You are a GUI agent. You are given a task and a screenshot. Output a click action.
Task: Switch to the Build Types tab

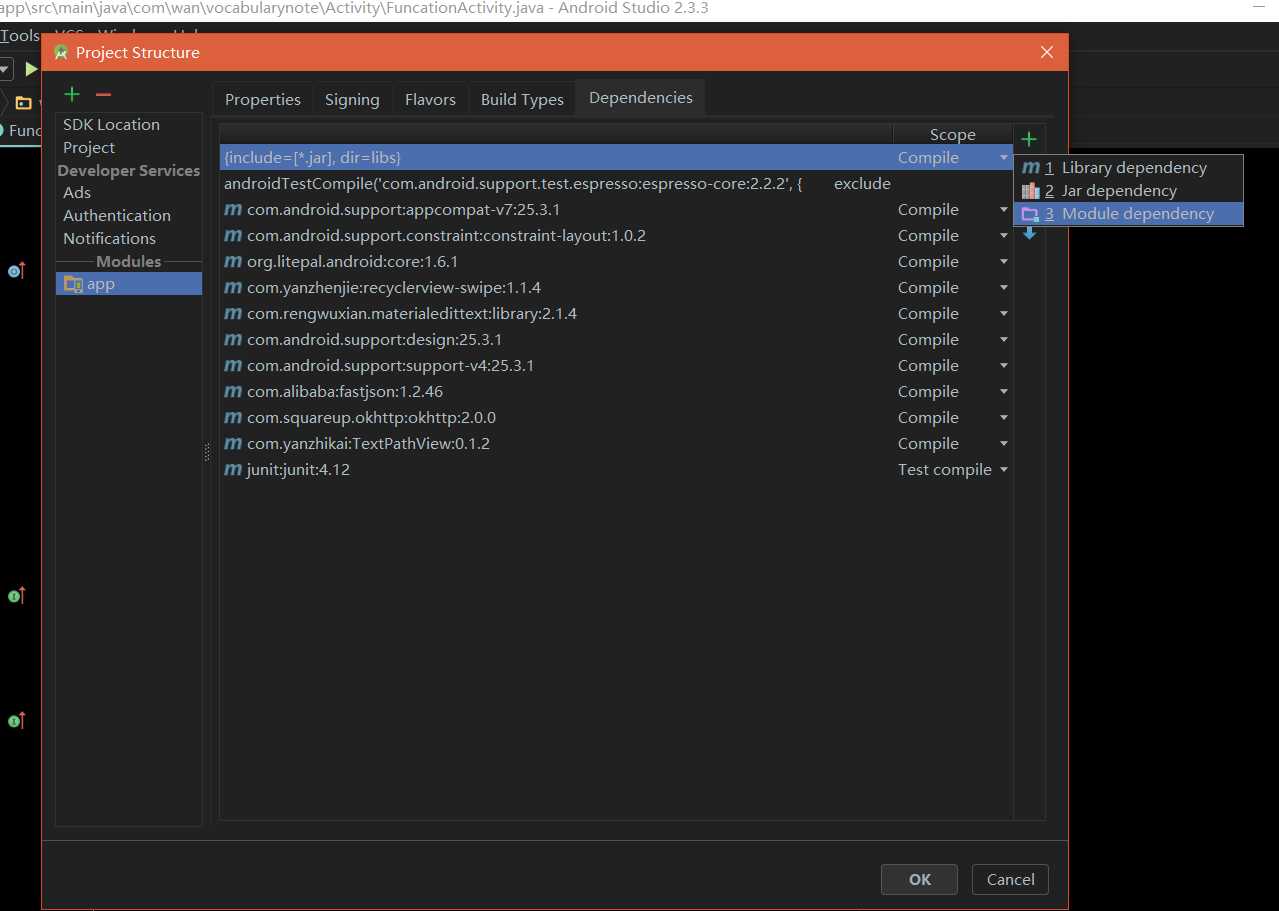[x=522, y=99]
